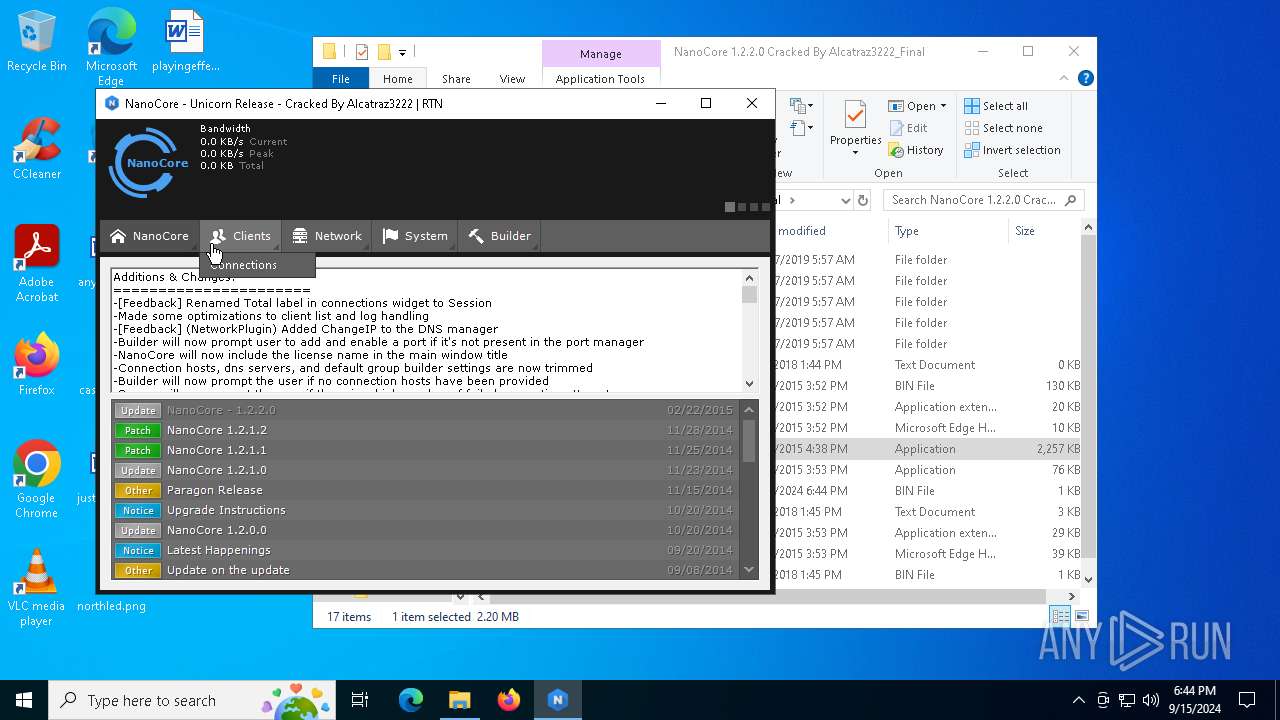Open the Upgrade Instructions notice
This screenshot has height=720, width=1280.
(426, 510)
